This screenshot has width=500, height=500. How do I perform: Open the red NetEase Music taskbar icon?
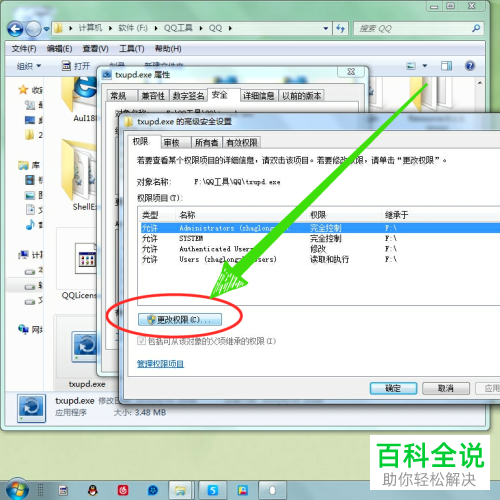click(123, 490)
